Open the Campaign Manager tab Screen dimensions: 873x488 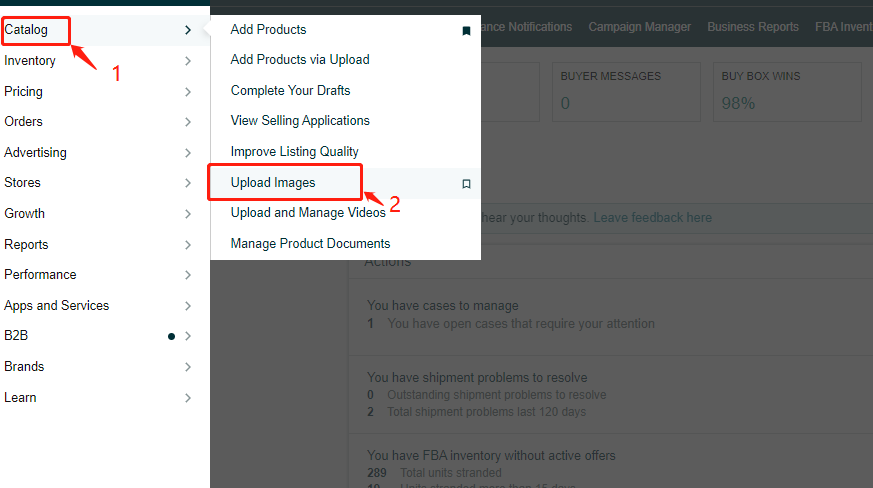coord(640,27)
